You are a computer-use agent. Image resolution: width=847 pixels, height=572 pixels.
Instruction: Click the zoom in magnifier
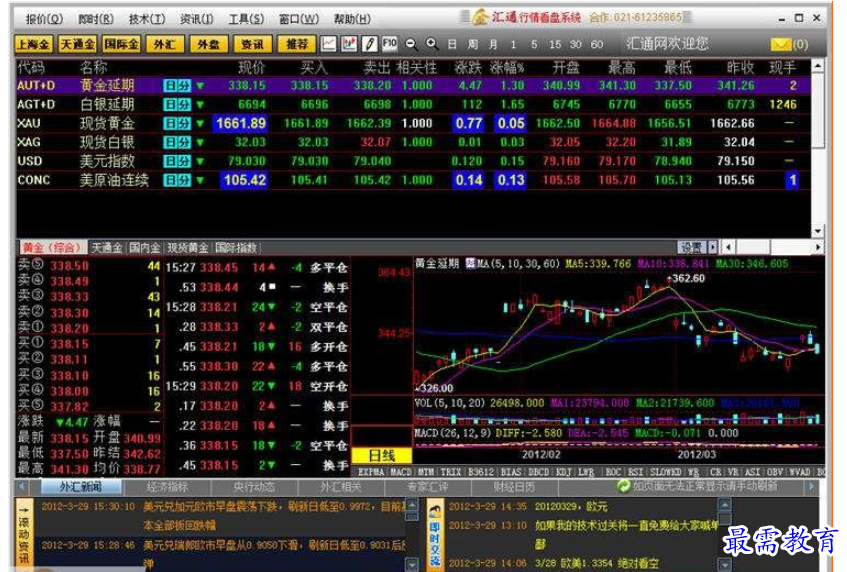point(432,44)
